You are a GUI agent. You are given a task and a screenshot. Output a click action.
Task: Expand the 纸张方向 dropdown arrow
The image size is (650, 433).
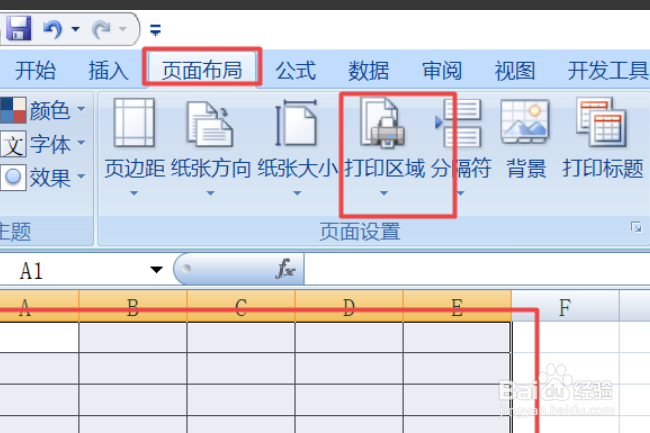tap(211, 193)
